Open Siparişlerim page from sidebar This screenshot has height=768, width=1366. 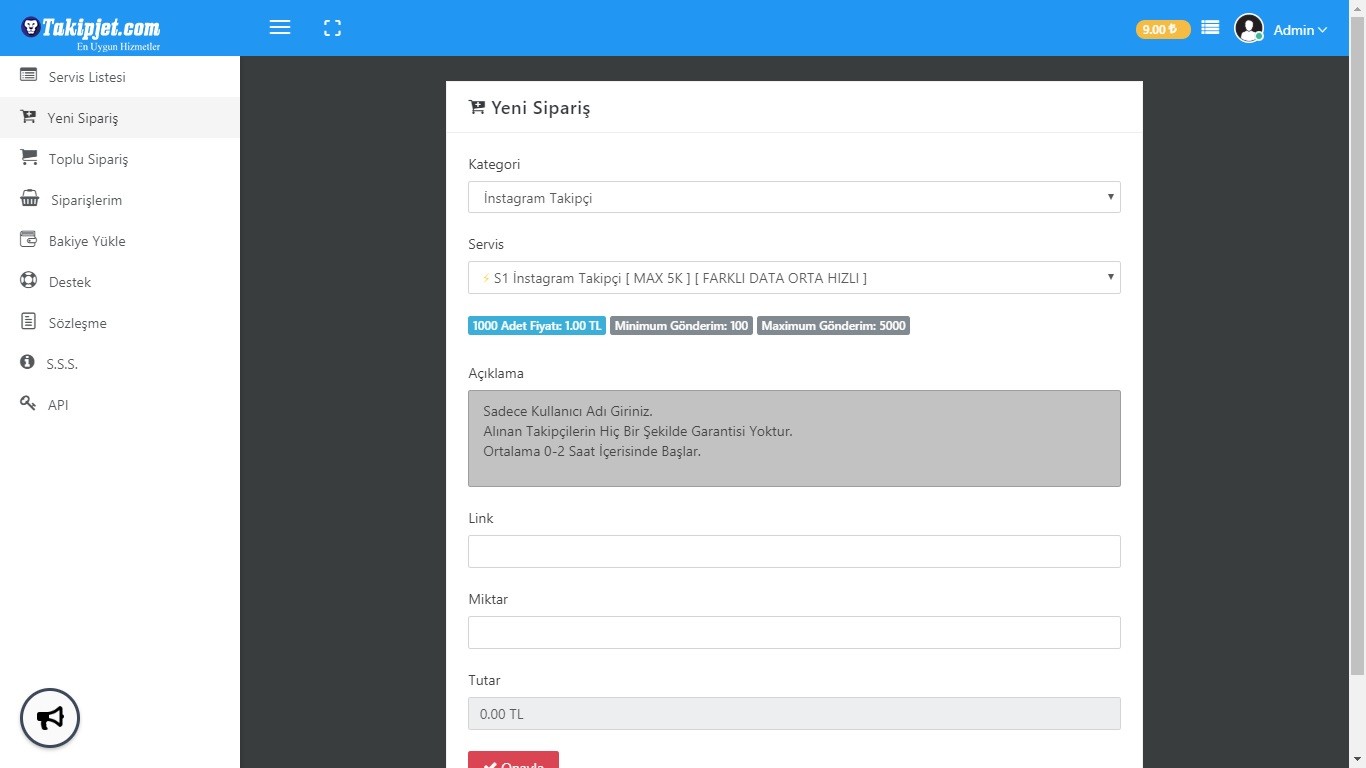tap(86, 200)
